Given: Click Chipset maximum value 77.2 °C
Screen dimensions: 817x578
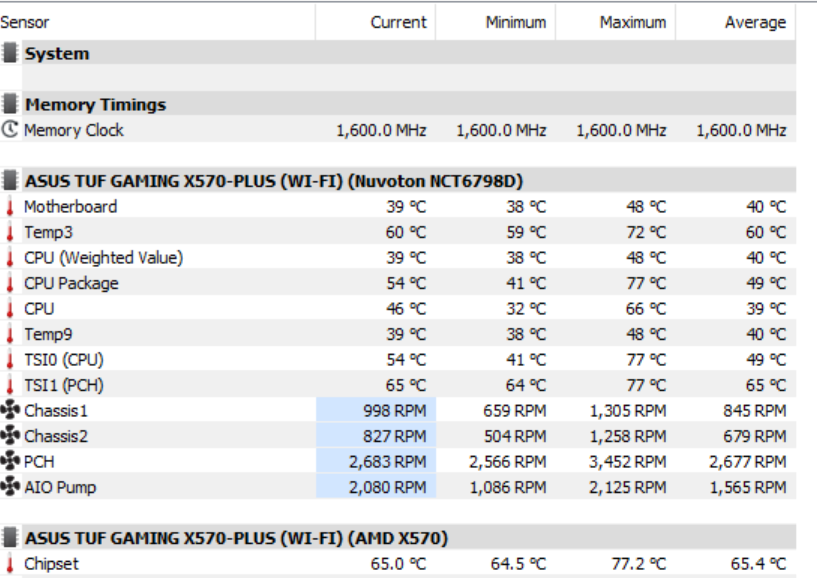Looking at the screenshot, I should click(639, 564).
